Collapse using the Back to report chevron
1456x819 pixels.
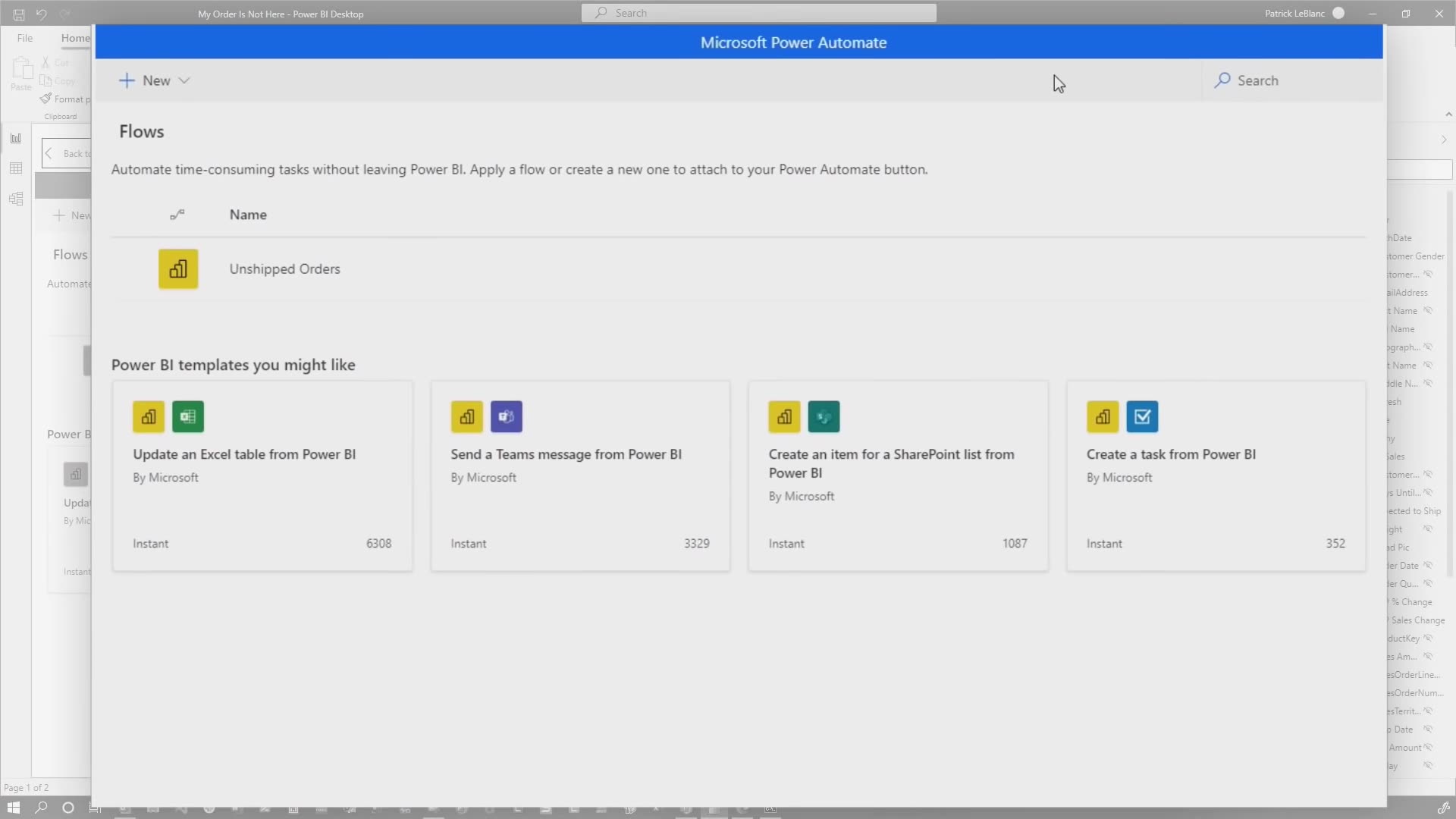(48, 153)
